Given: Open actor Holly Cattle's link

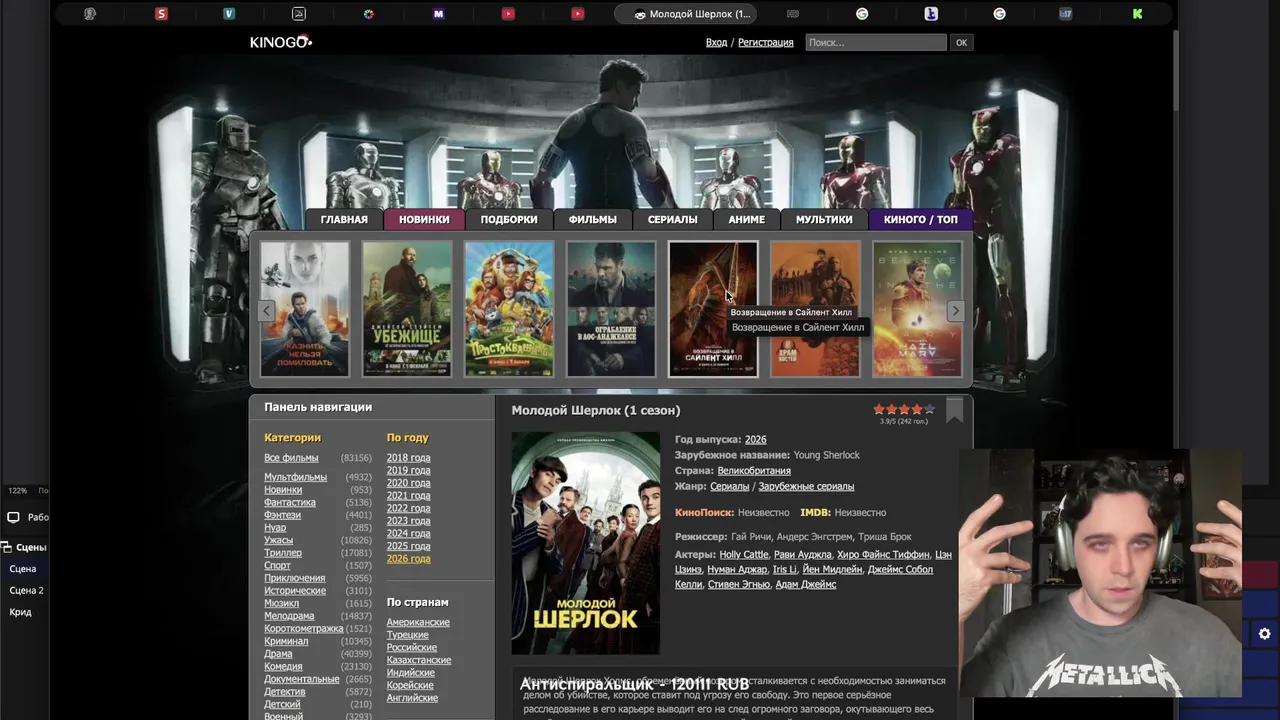Looking at the screenshot, I should point(744,554).
